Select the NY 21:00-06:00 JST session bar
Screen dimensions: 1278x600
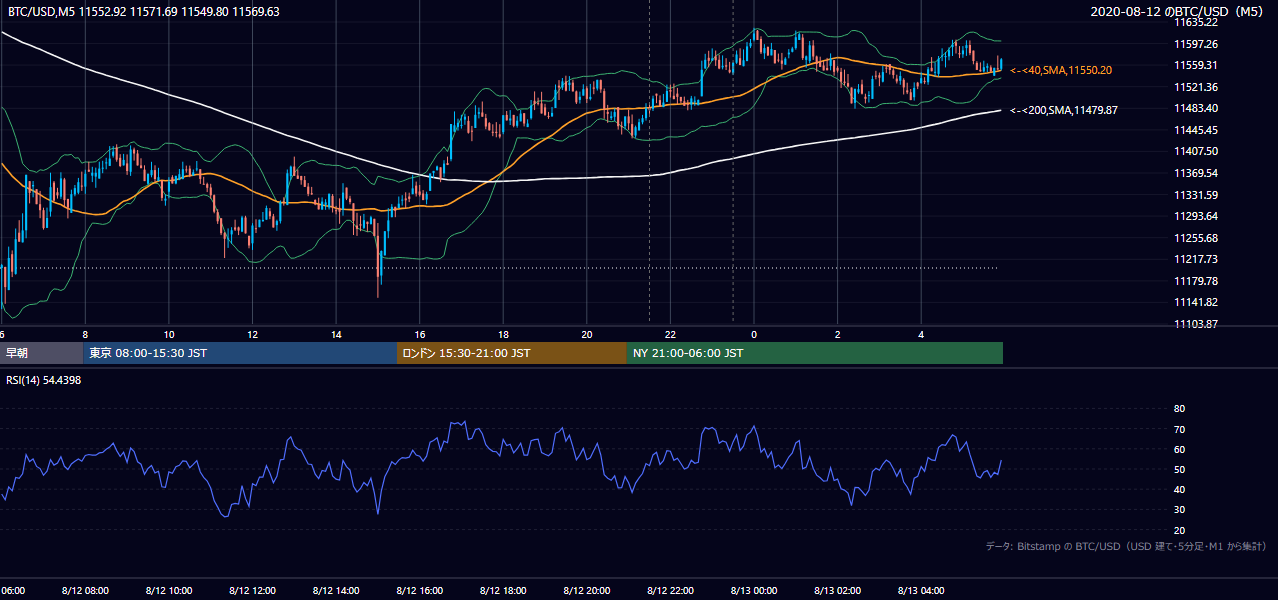click(815, 353)
